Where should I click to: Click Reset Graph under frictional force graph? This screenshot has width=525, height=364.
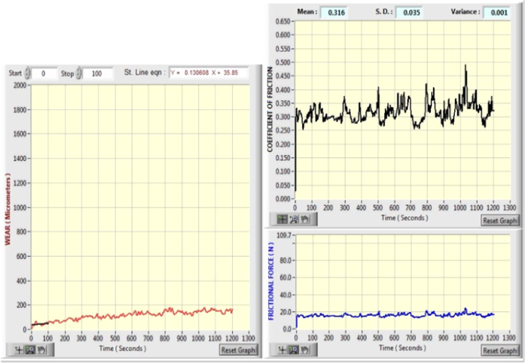(x=500, y=350)
